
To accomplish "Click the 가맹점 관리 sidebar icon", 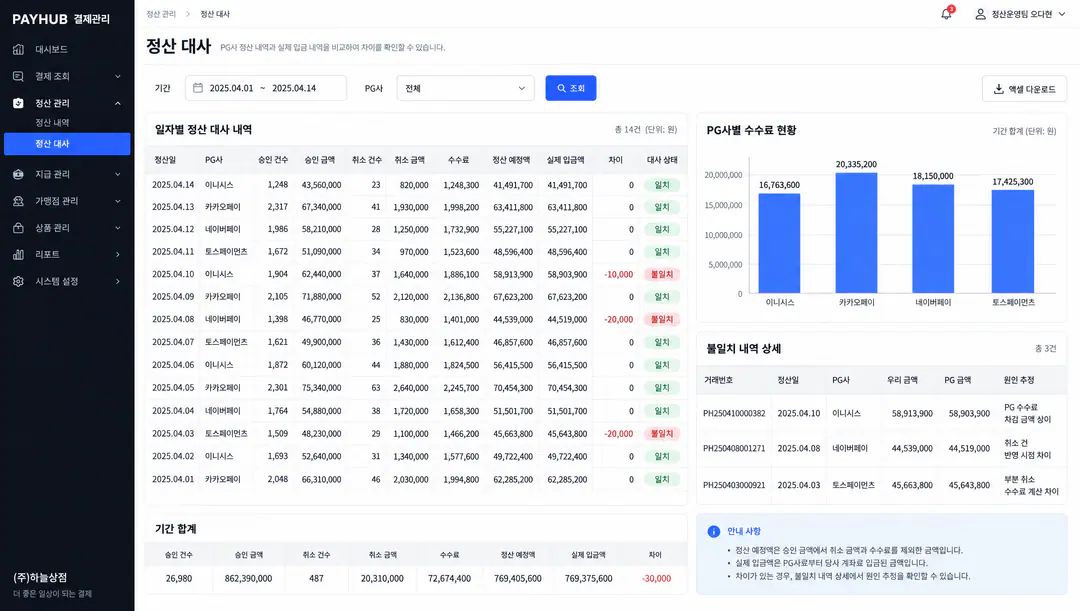I will coord(19,201).
